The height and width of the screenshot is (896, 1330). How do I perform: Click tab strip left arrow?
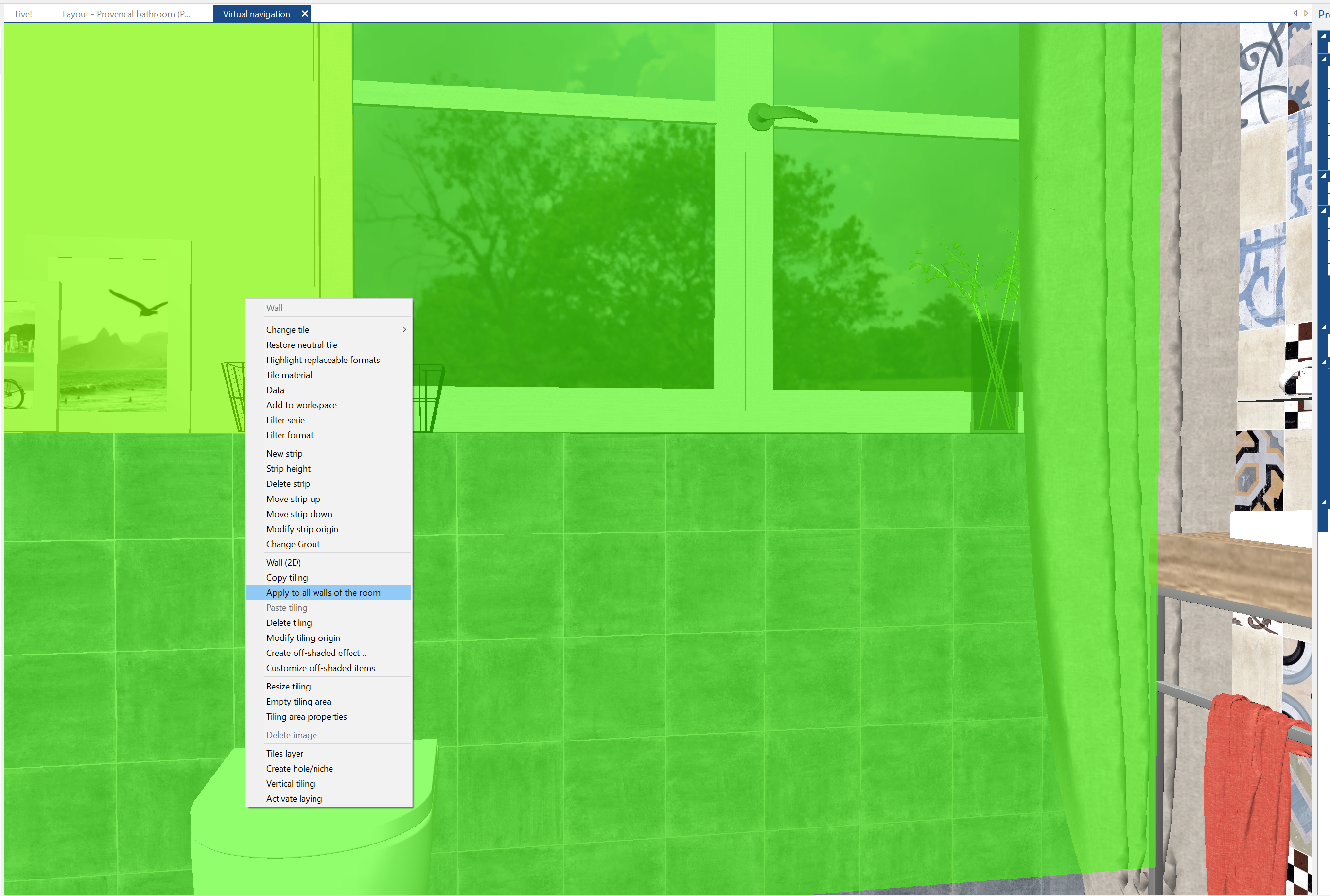pyautogui.click(x=1295, y=13)
